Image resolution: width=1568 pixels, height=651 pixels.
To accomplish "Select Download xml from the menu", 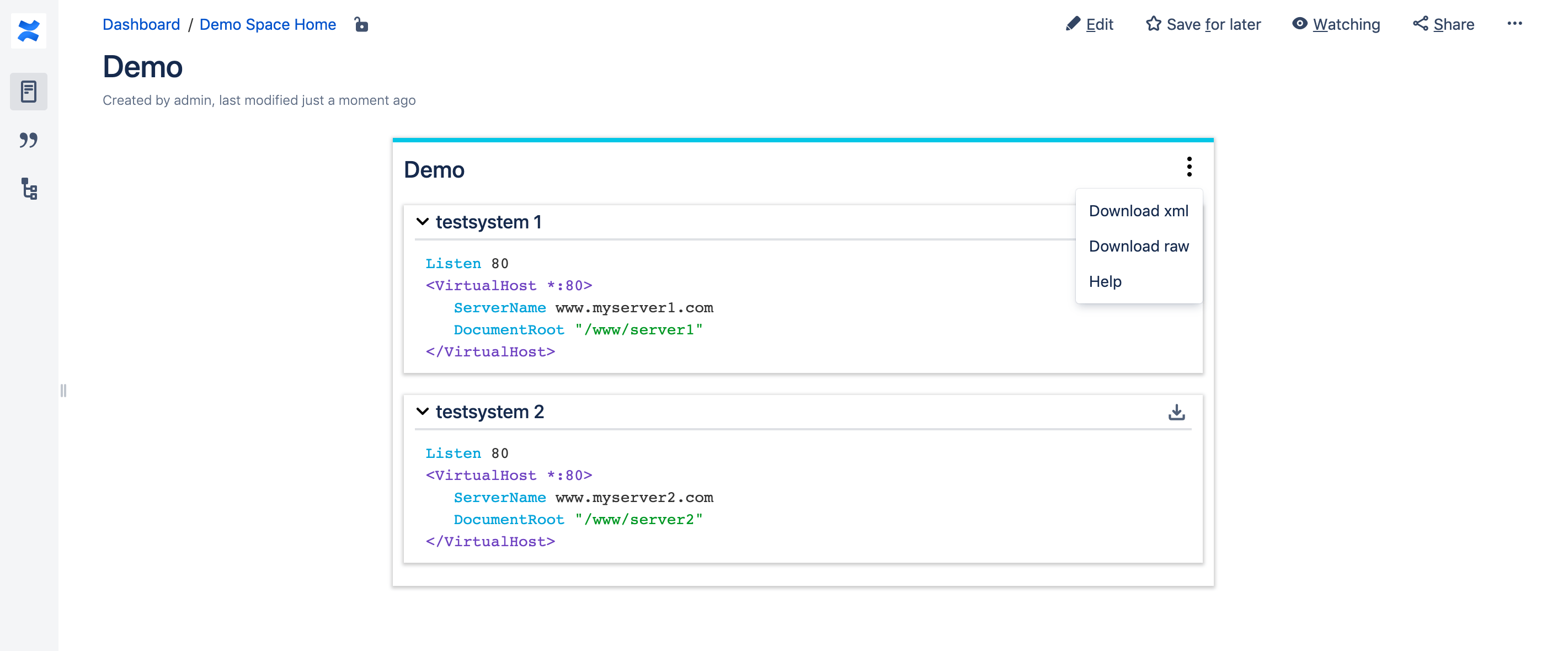I will tap(1138, 211).
